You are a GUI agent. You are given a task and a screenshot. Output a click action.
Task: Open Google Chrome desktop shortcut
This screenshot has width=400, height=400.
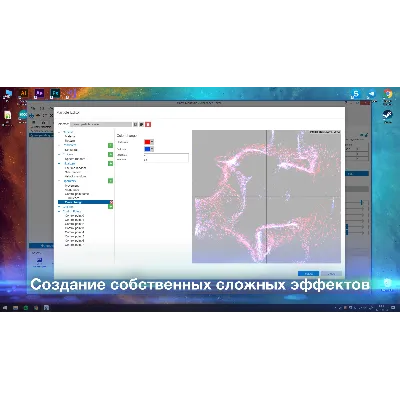coord(387,94)
